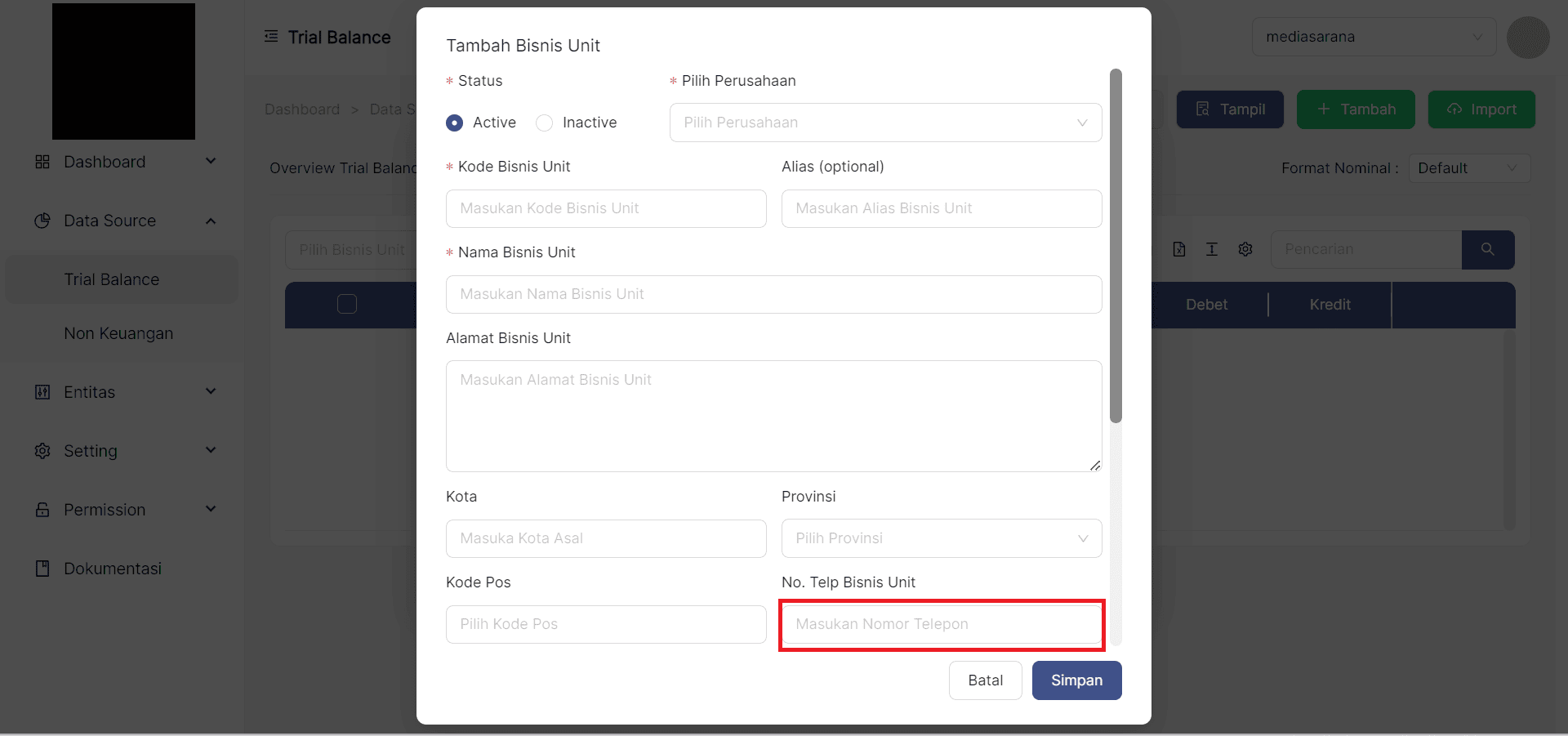Screen dimensions: 1568x736
Task: Click the user avatar circle
Action: point(1528,38)
